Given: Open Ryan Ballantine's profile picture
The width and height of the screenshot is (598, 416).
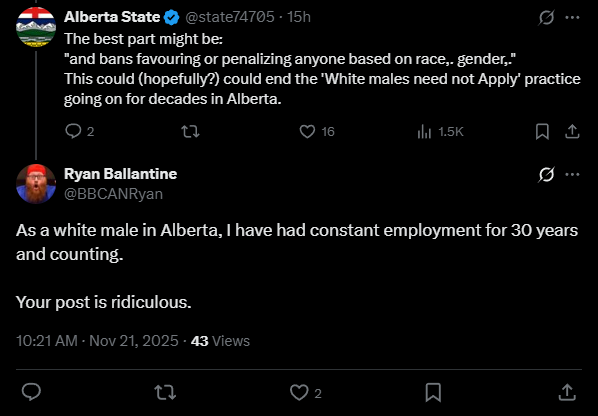Looking at the screenshot, I should click(x=36, y=184).
